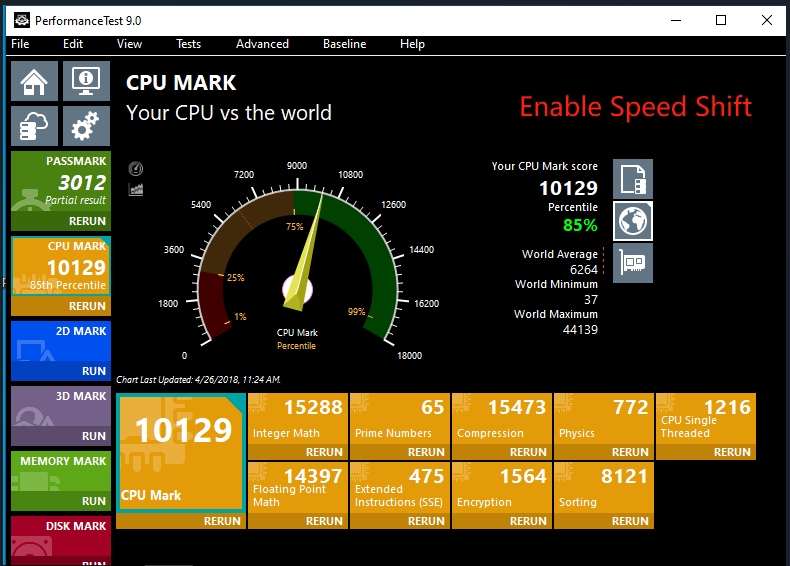Click the 85% percentile value
790x566 pixels.
point(580,225)
